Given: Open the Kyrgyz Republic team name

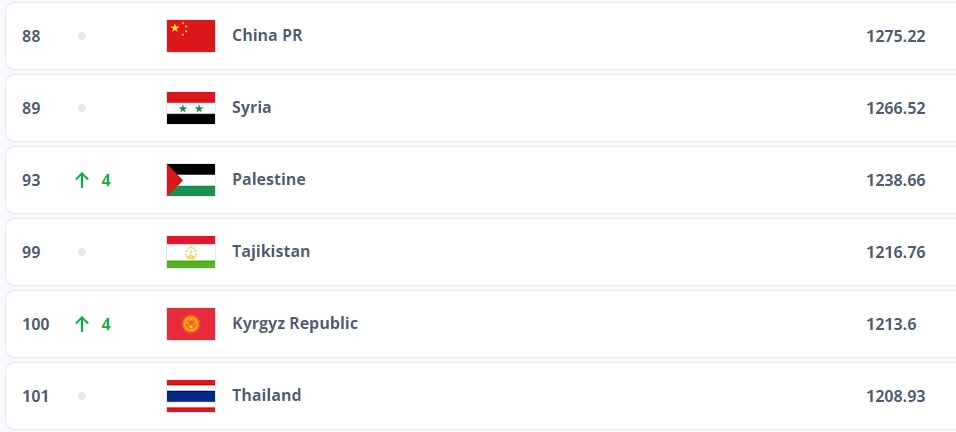Looking at the screenshot, I should [x=294, y=324].
